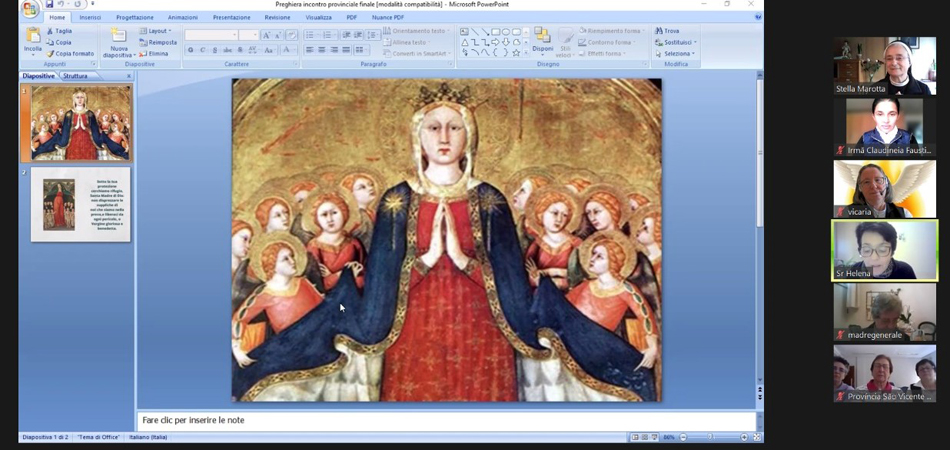Decrease font size
Screen dimensions: 950x450
(278, 35)
